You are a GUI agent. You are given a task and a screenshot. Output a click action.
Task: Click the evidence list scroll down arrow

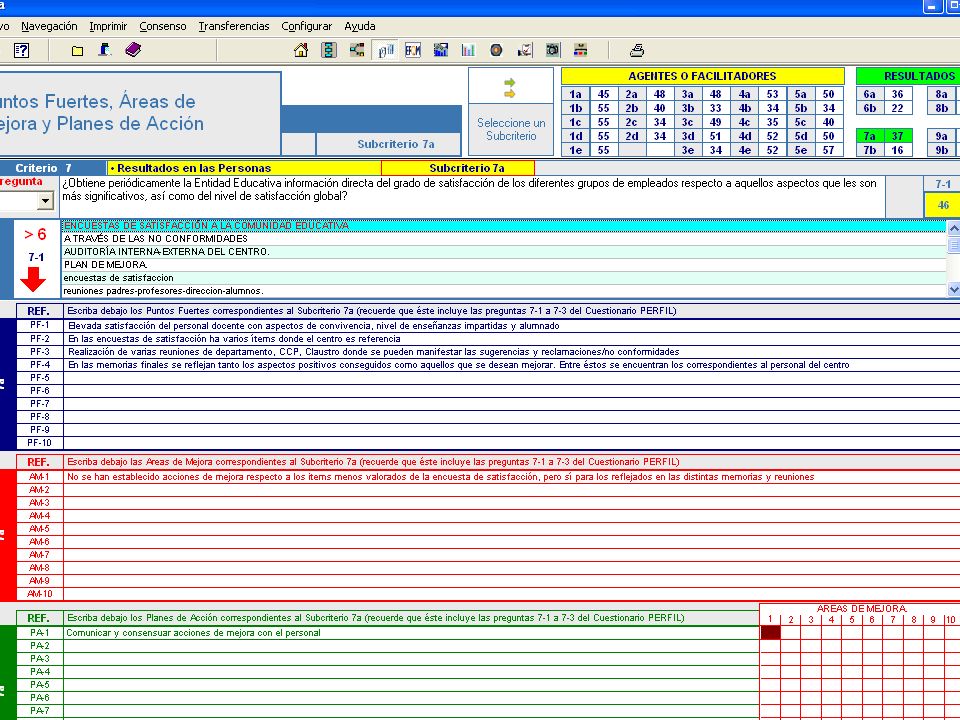953,289
